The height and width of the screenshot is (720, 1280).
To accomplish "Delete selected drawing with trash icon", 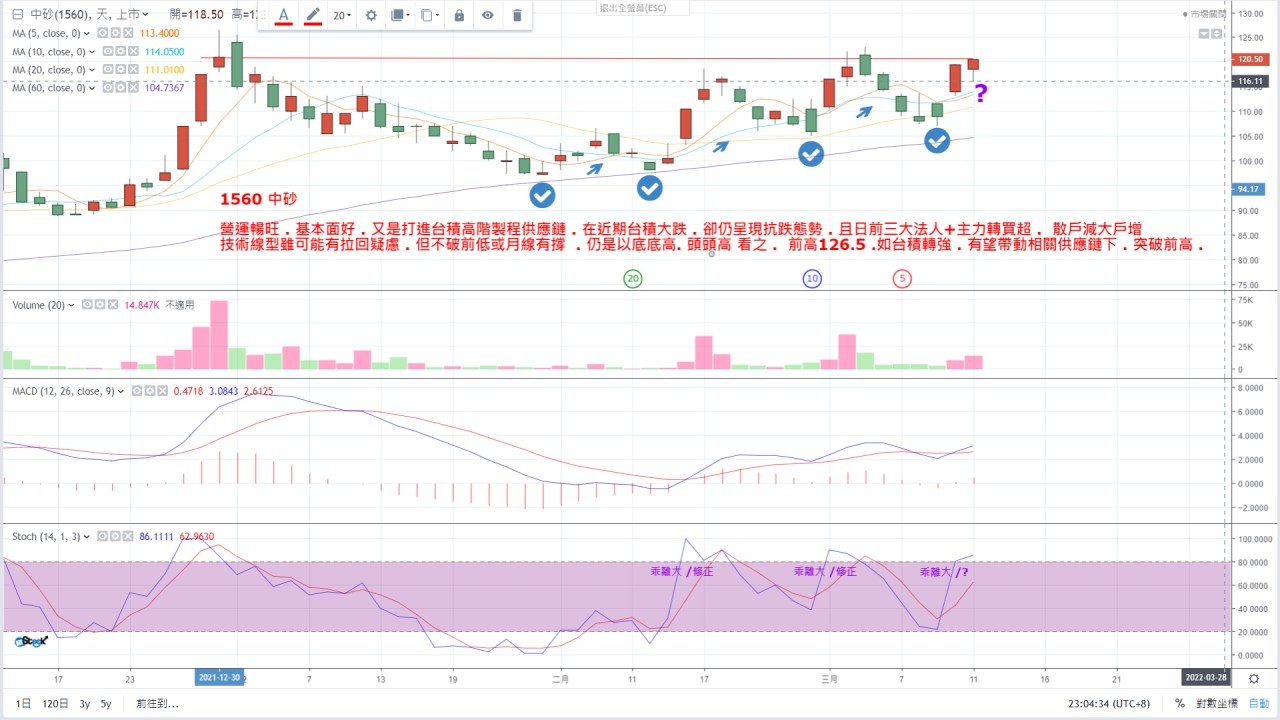I will tap(517, 15).
